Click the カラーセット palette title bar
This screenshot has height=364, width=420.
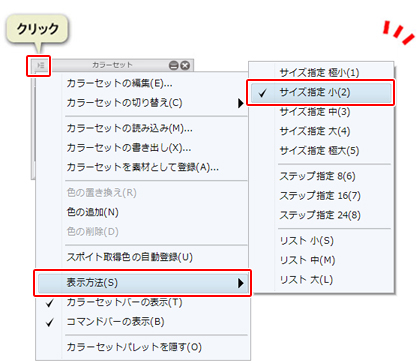pyautogui.click(x=112, y=65)
